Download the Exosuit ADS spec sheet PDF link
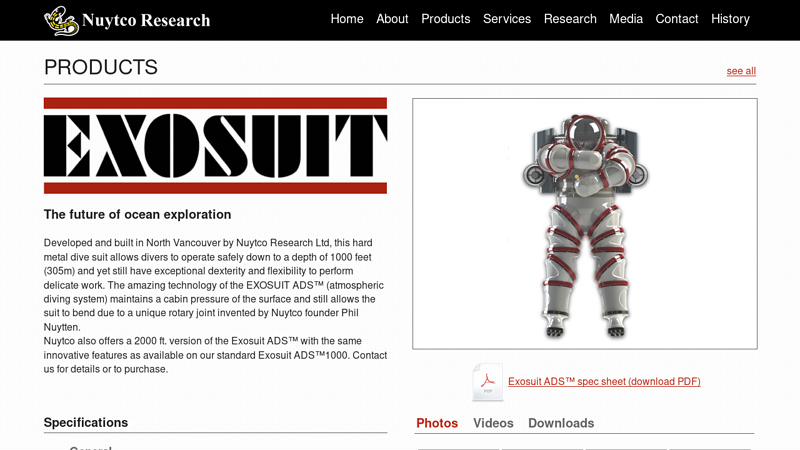The width and height of the screenshot is (800, 450). (604, 382)
